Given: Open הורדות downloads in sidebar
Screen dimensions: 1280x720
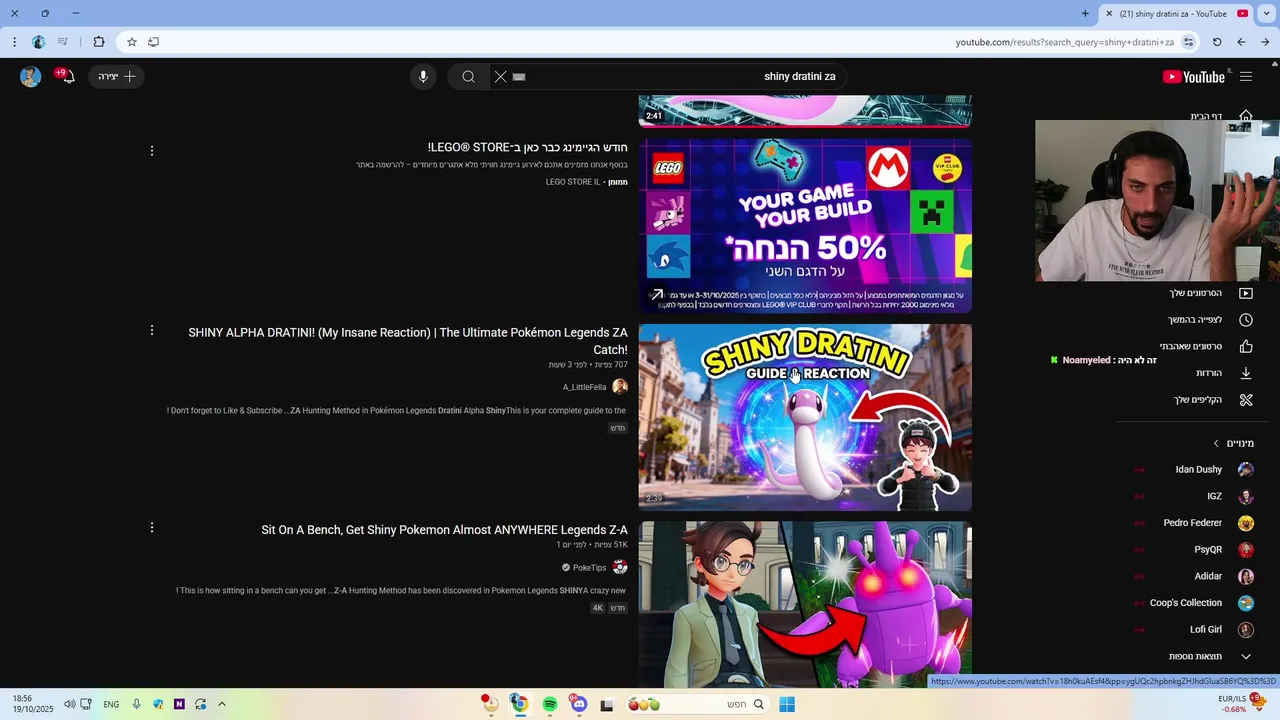Looking at the screenshot, I should pos(1210,373).
